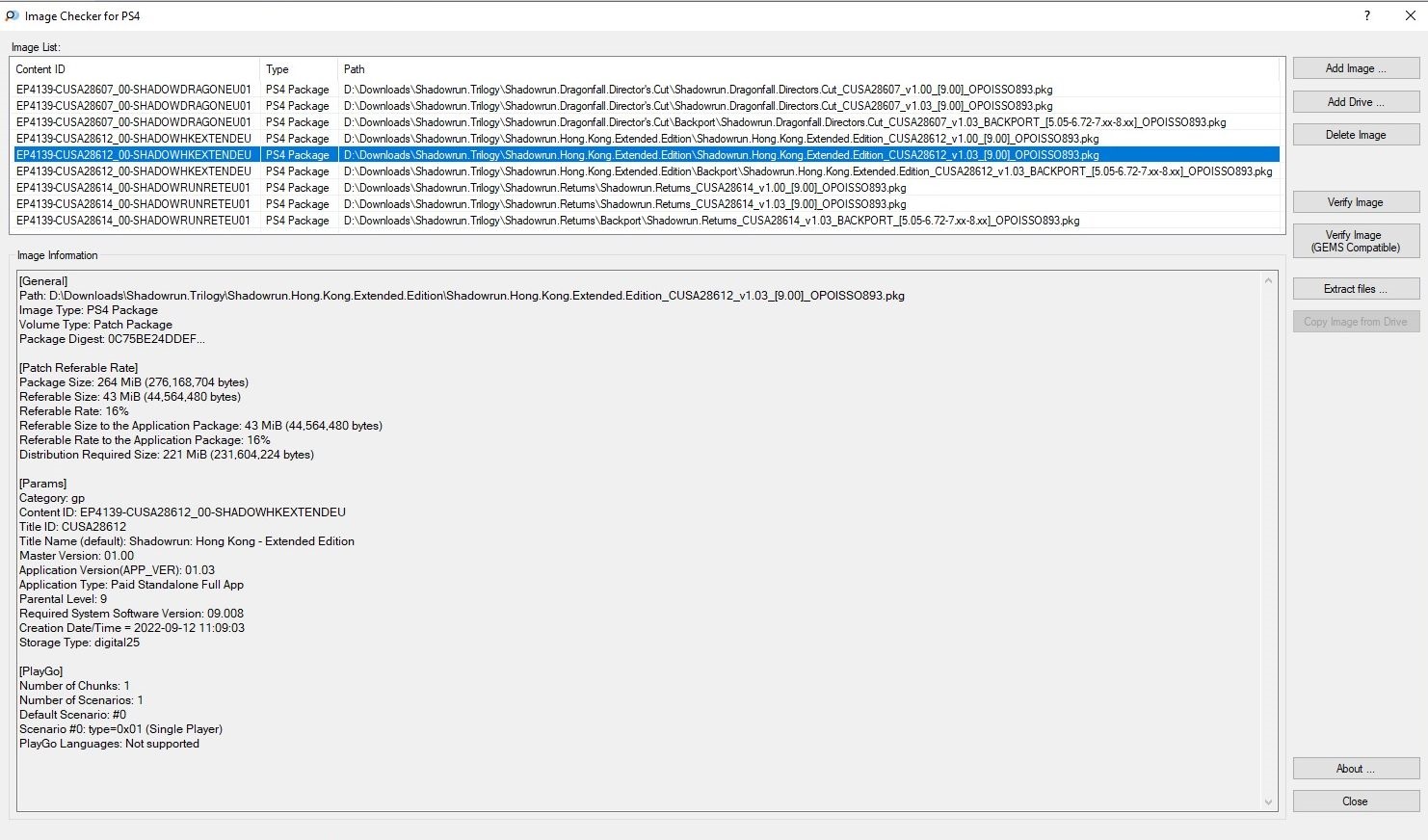Click the Distribution Required Size line
Image resolution: width=1428 pixels, height=840 pixels.
(167, 455)
